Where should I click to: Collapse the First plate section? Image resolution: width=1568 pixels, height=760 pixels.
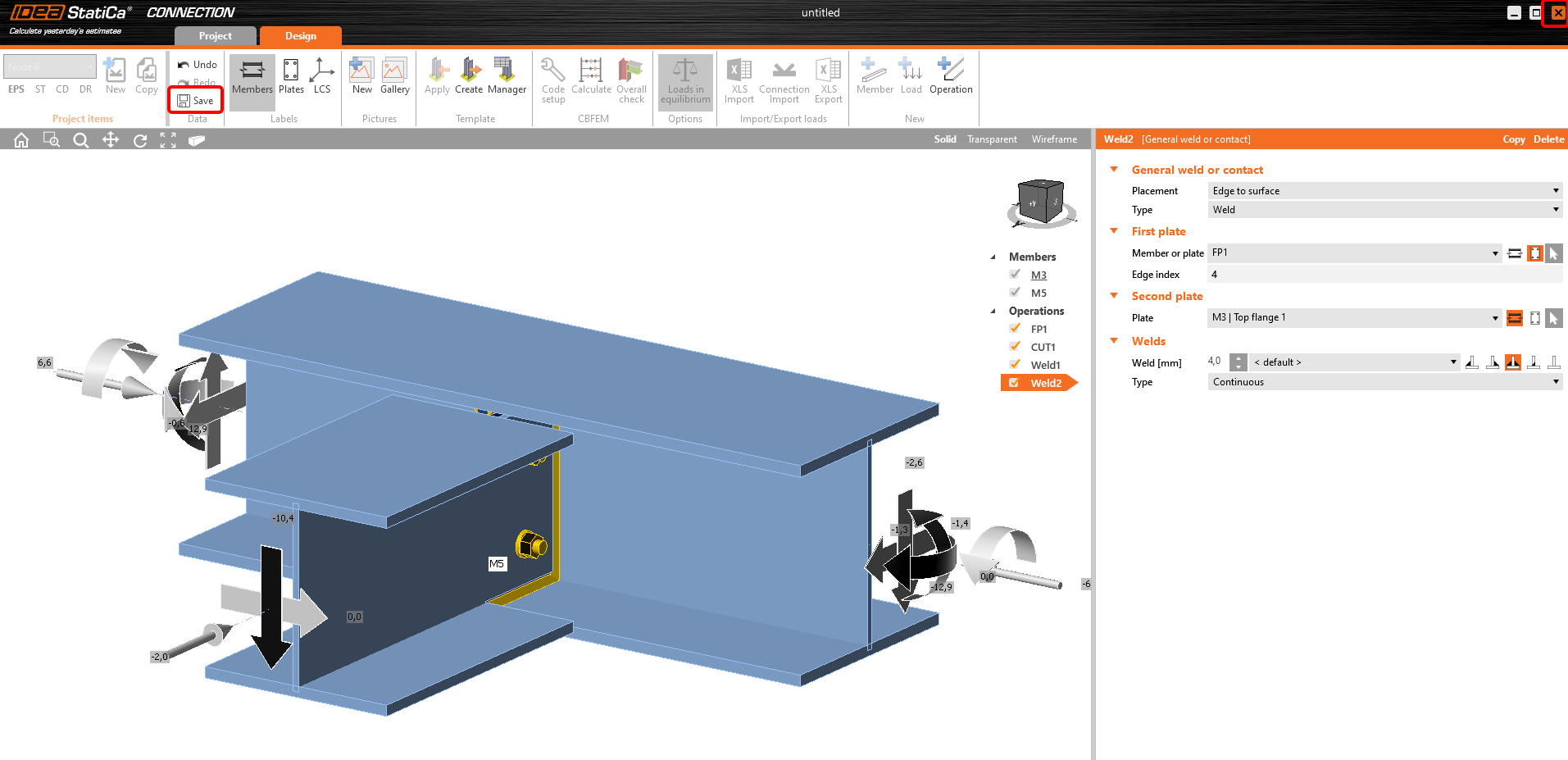(1114, 231)
